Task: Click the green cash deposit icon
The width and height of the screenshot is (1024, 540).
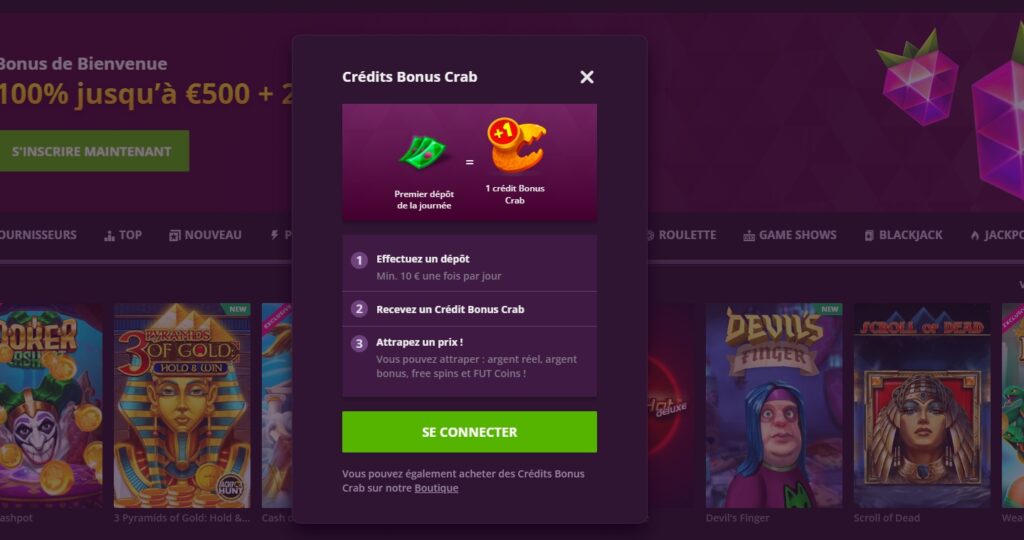Action: click(423, 153)
